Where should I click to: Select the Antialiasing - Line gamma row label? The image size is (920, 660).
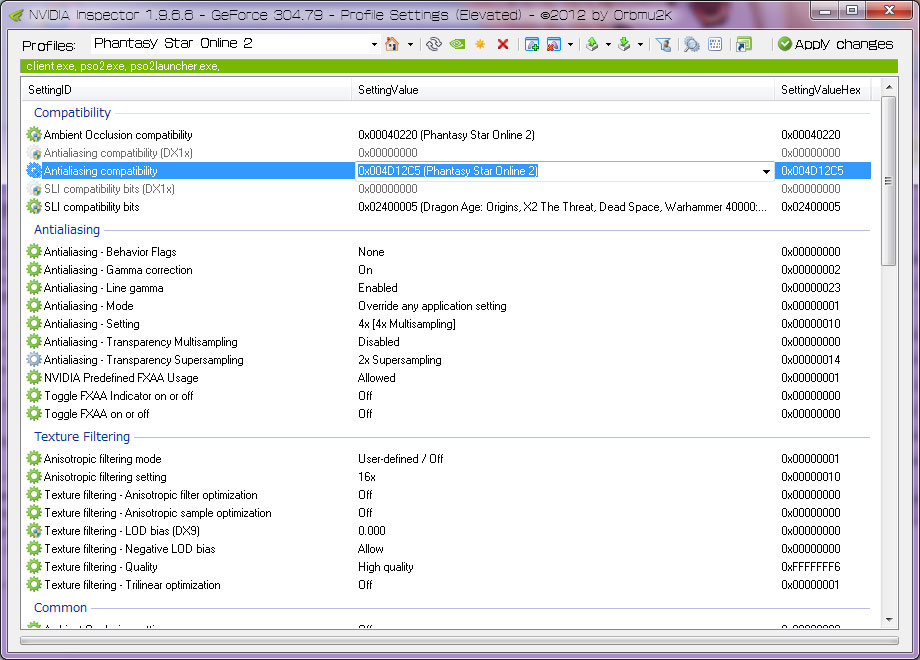[104, 287]
